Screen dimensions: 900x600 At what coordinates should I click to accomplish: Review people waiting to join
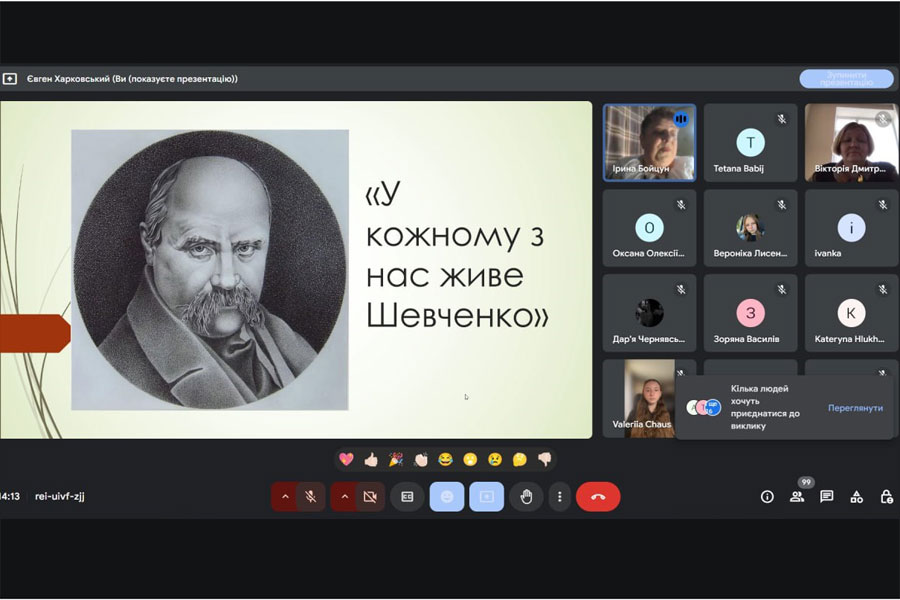tap(855, 408)
